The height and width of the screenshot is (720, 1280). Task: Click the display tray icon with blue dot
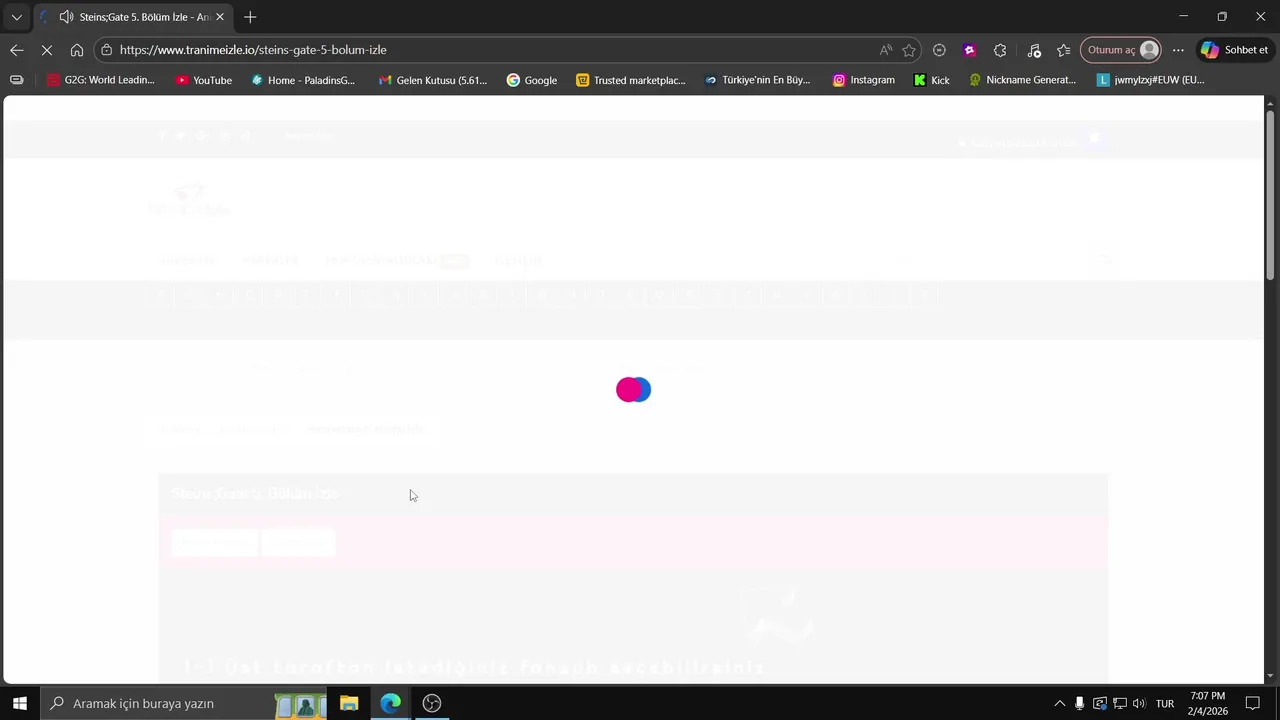[x=1100, y=704]
